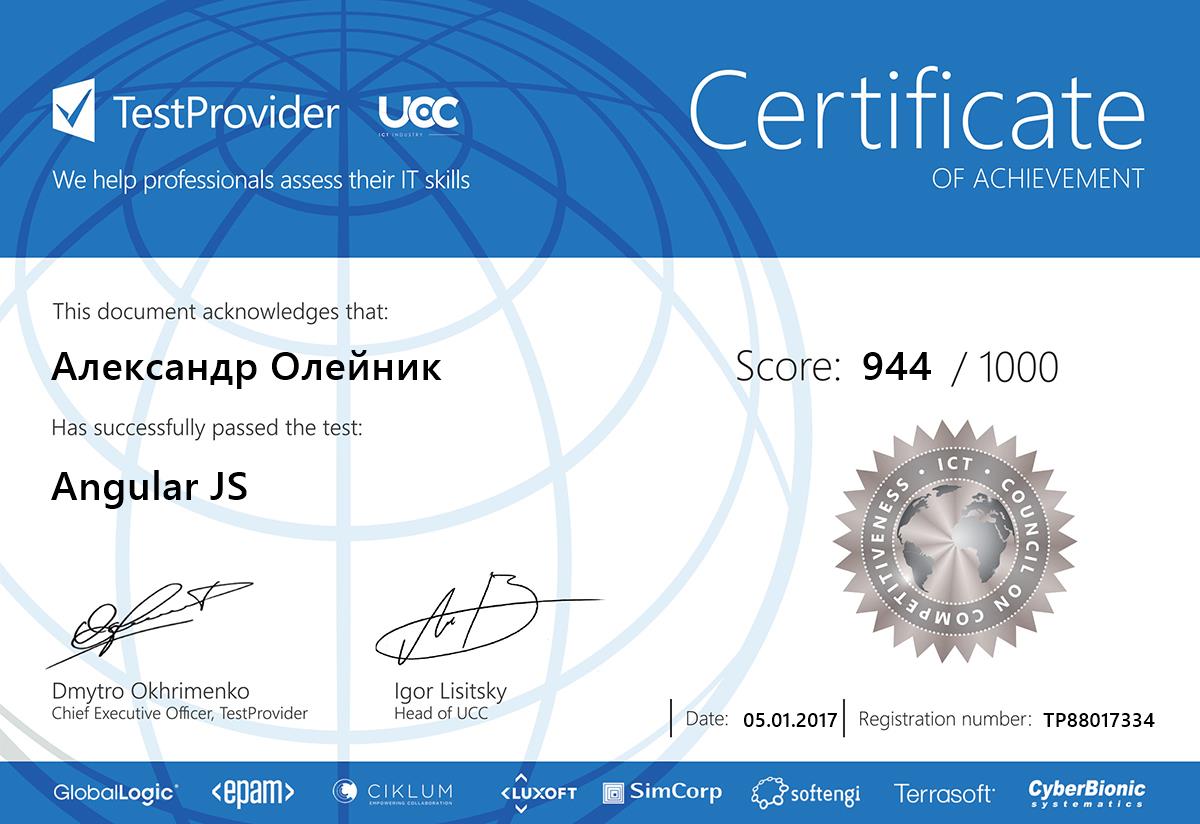Image resolution: width=1200 pixels, height=824 pixels.
Task: Click the EPAM sponsor logo
Action: click(252, 793)
